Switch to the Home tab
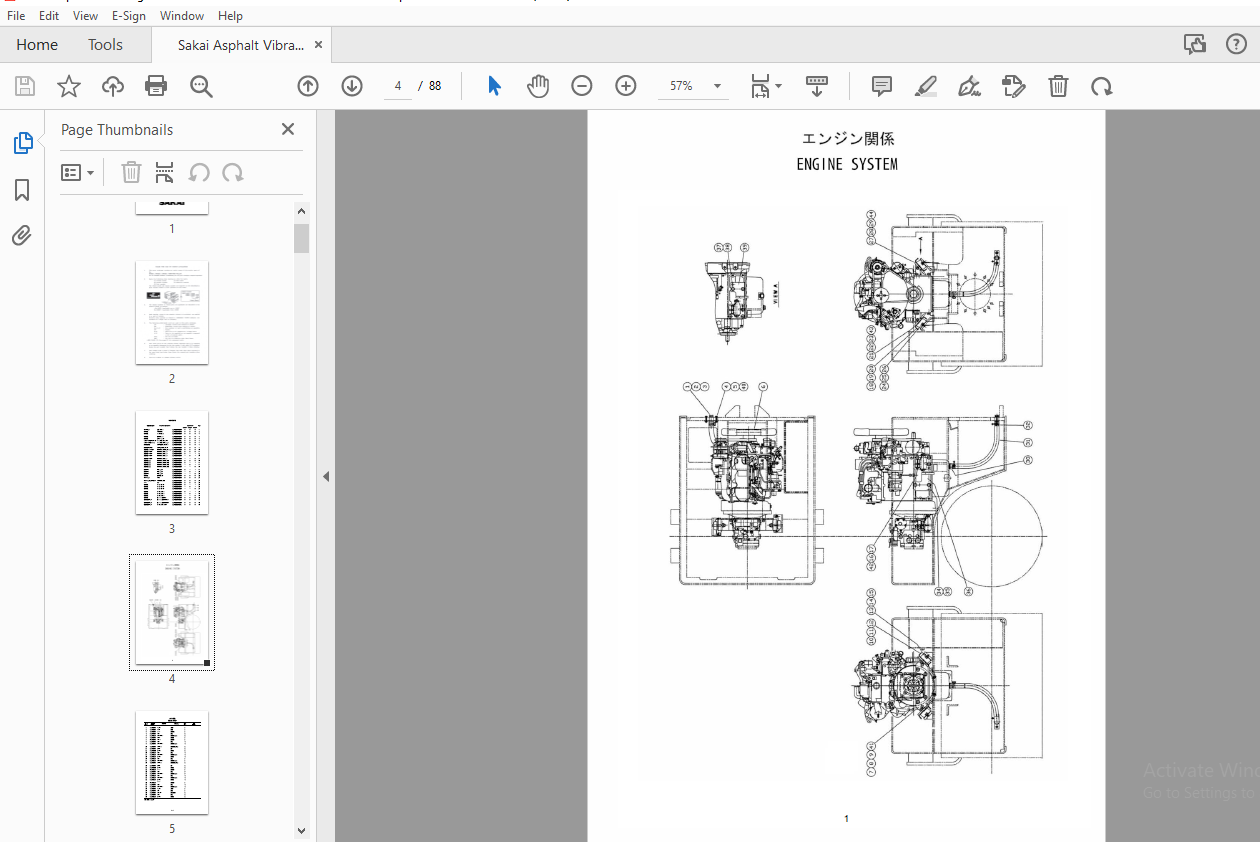Image resolution: width=1260 pixels, height=842 pixels. [x=37, y=45]
